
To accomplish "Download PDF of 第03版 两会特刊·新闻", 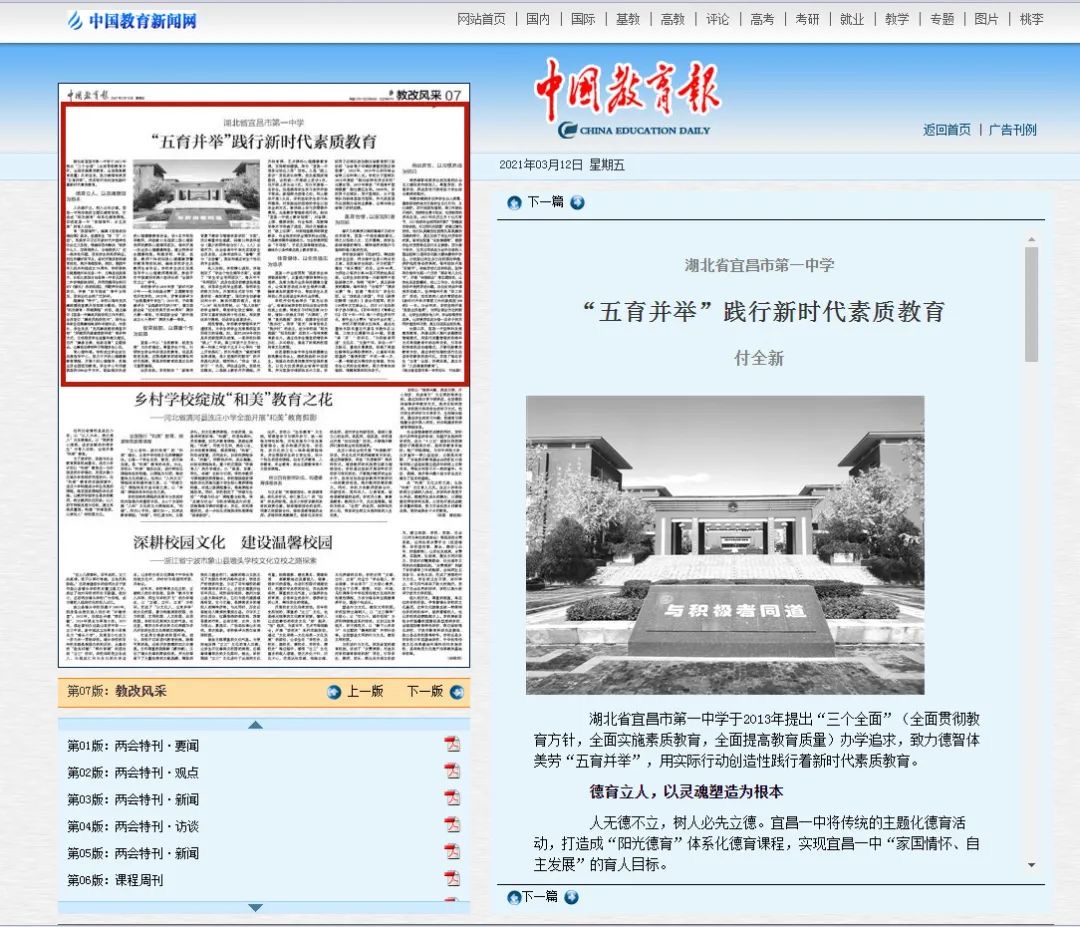I will coord(452,798).
